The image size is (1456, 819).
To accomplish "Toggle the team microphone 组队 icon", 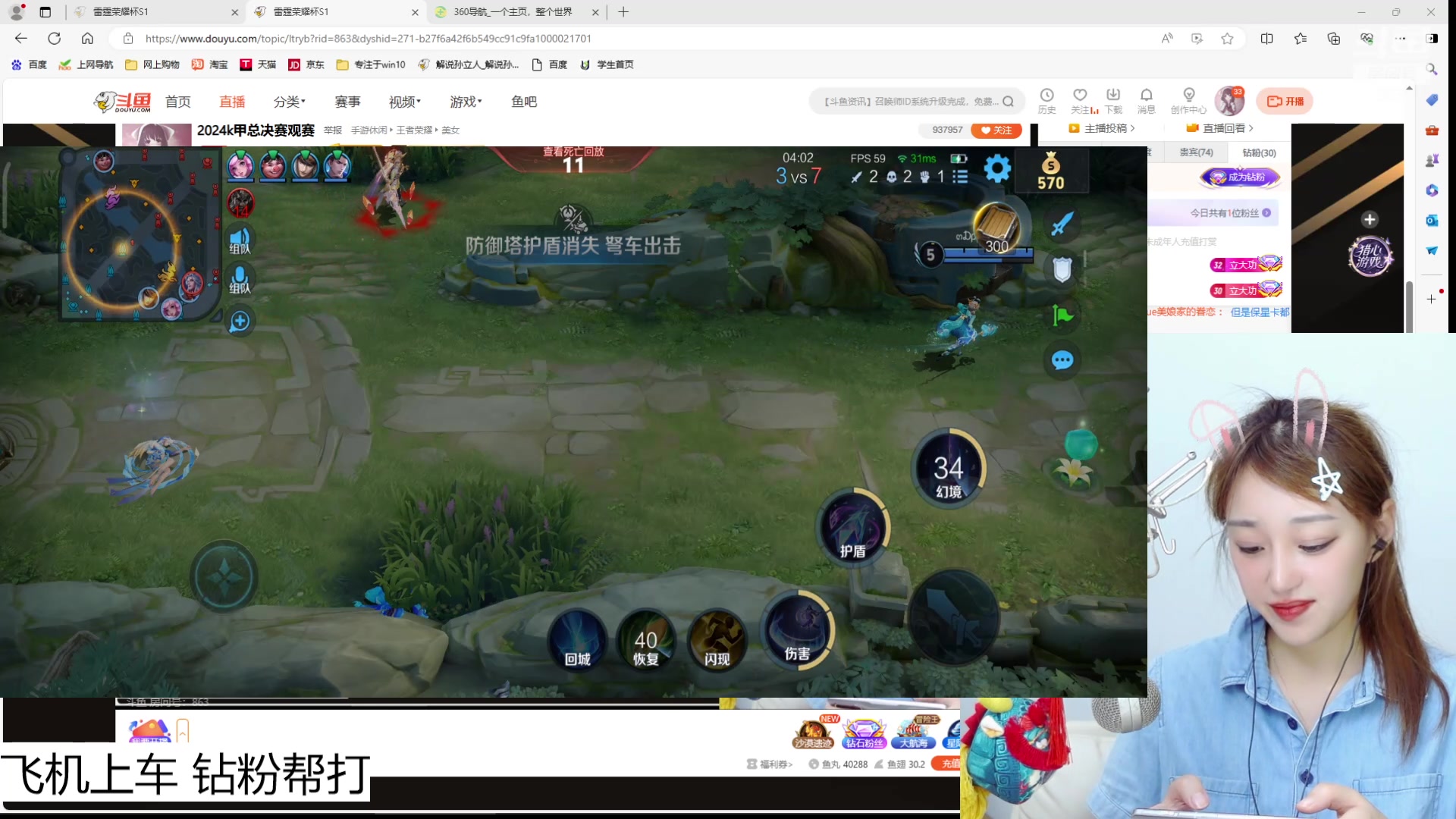I will point(240,279).
